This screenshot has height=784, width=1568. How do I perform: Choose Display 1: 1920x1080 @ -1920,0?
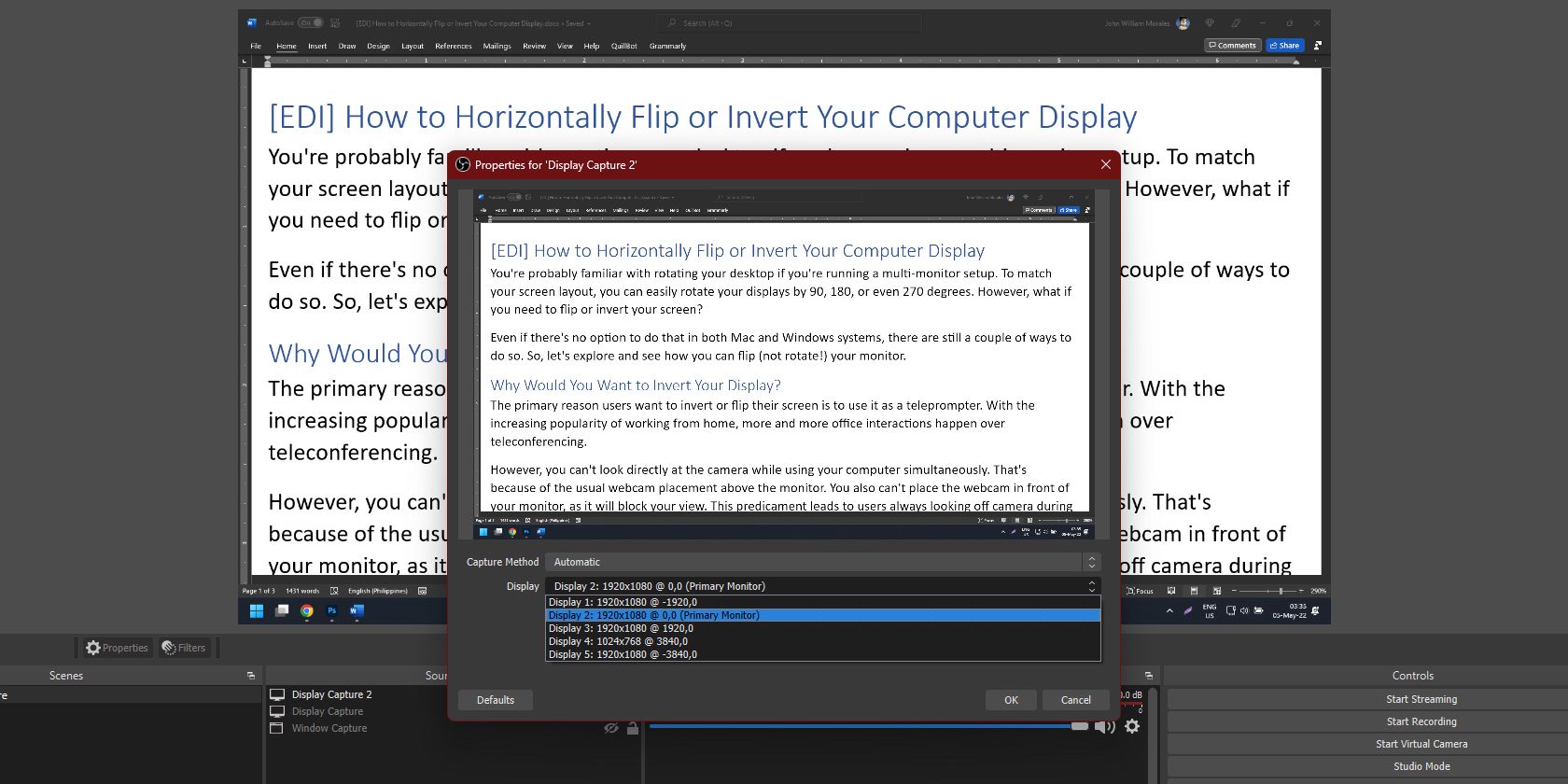click(822, 602)
